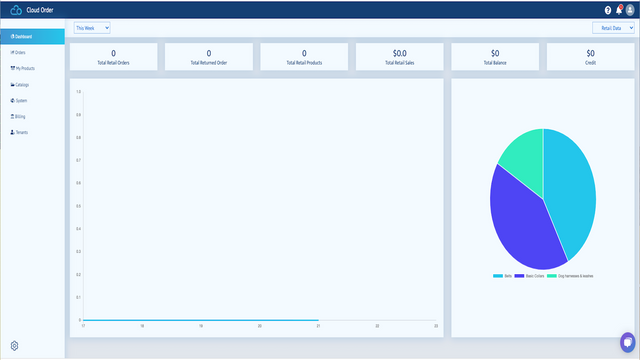Click the Total Retail Orders card
The image size is (640, 360).
113,57
